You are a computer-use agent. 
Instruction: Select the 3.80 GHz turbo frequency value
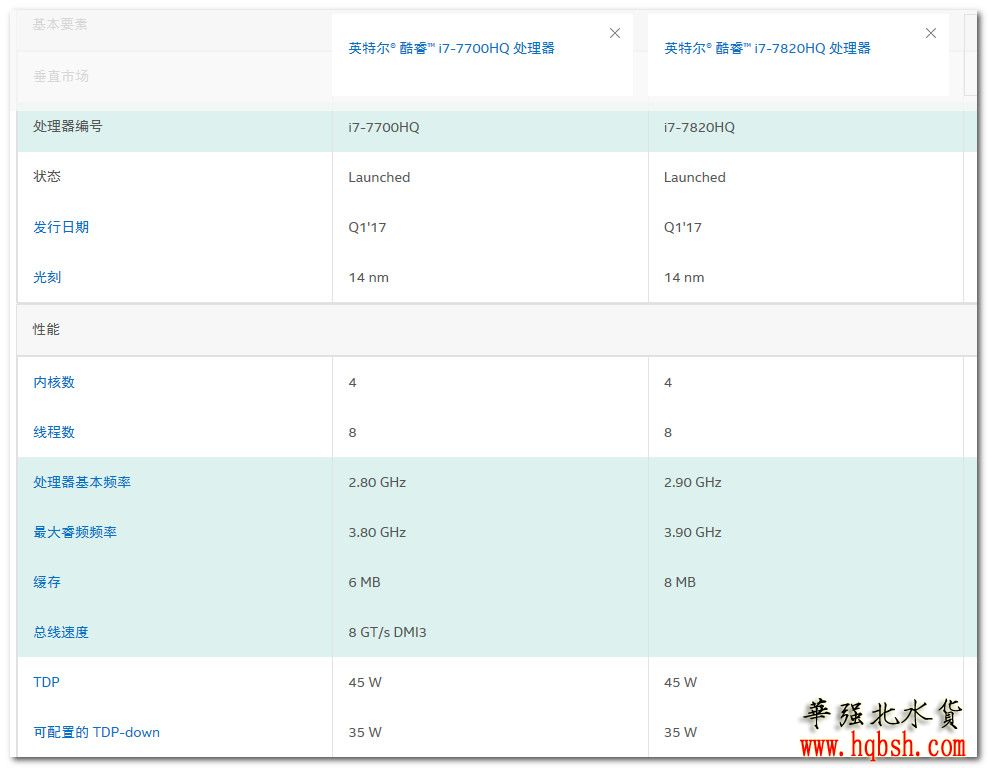tap(377, 532)
